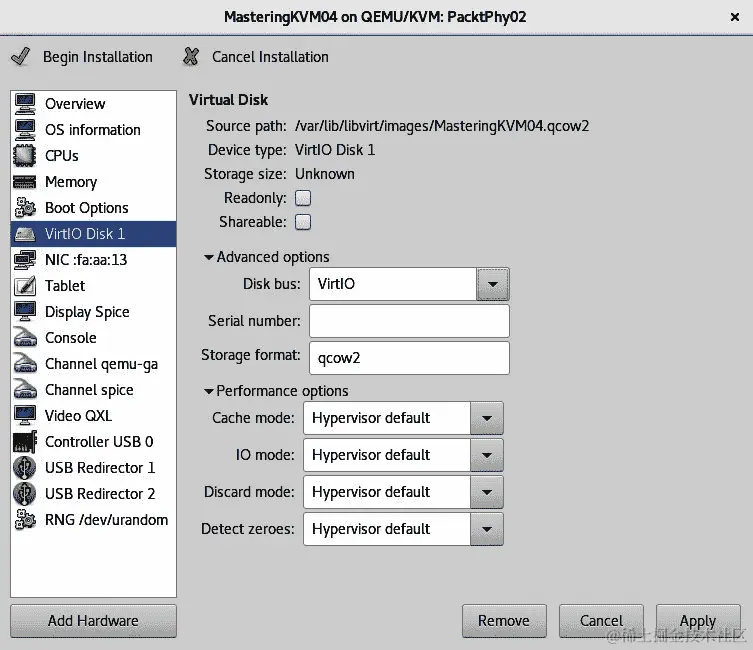Collapse the Performance options section
This screenshot has width=753, height=650.
[208, 391]
